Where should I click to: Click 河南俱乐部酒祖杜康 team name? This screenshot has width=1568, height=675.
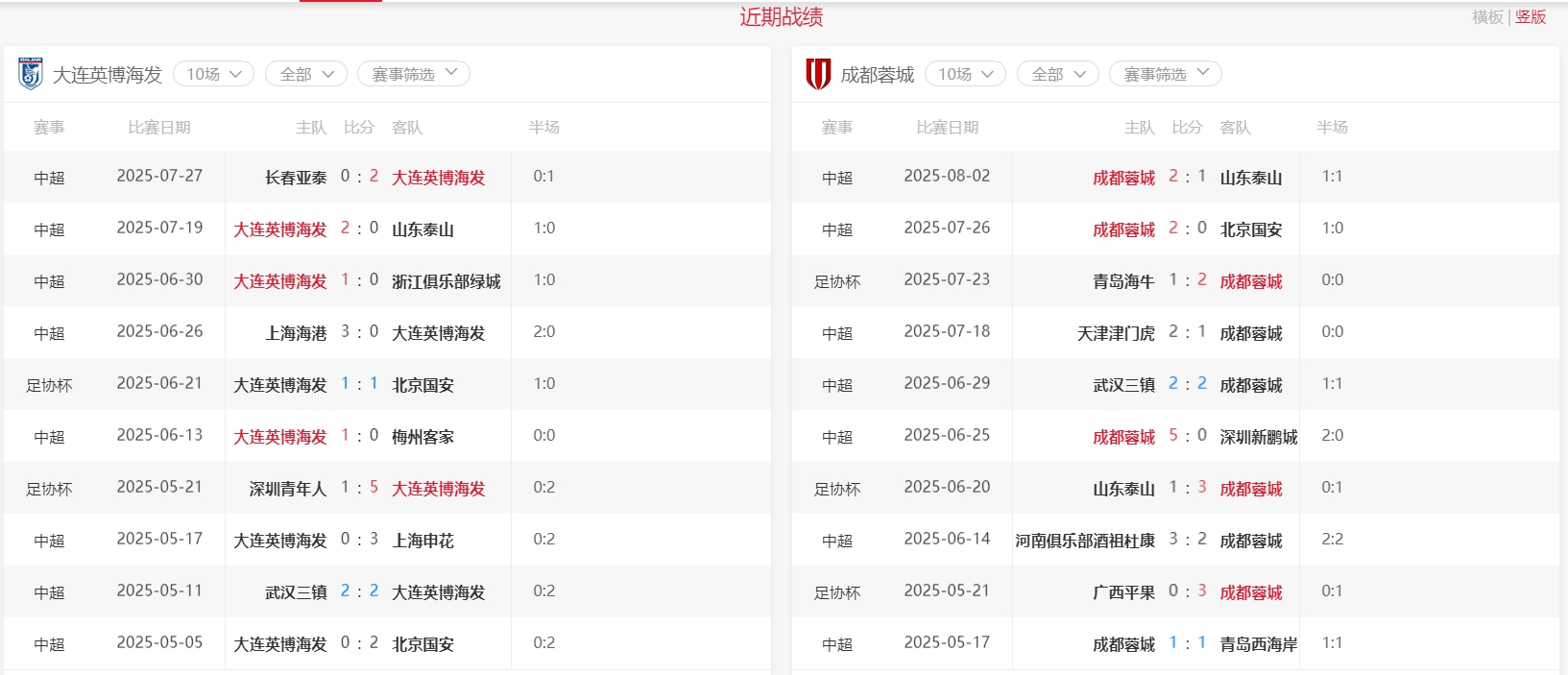point(1085,541)
